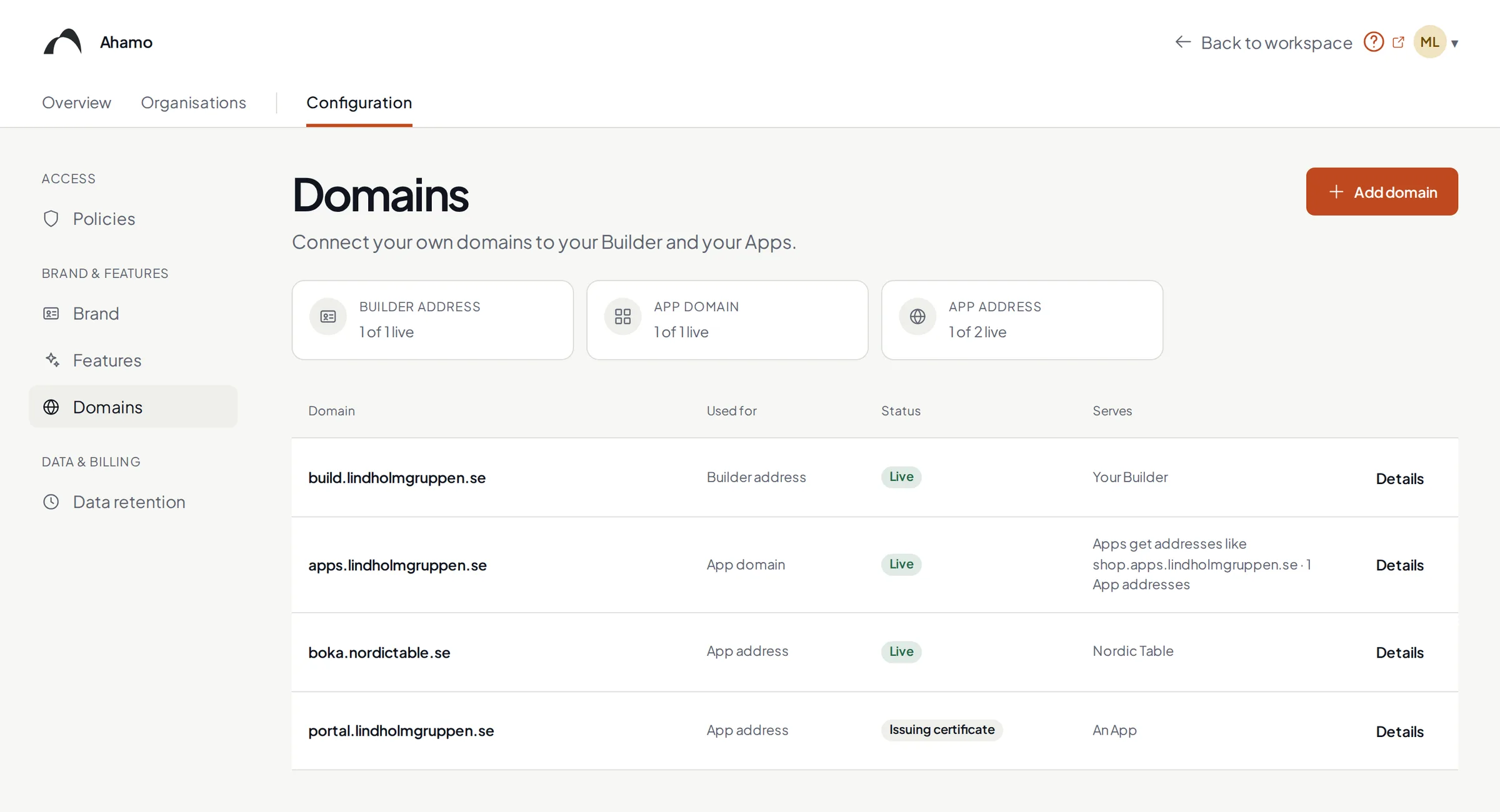Open the App Domain summary card
The image size is (1500, 812).
coord(727,320)
